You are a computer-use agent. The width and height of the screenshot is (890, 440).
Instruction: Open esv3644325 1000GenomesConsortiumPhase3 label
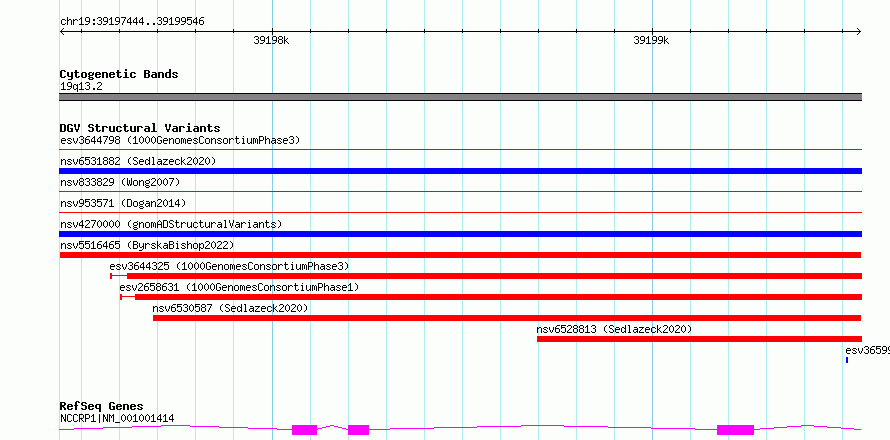(x=229, y=266)
